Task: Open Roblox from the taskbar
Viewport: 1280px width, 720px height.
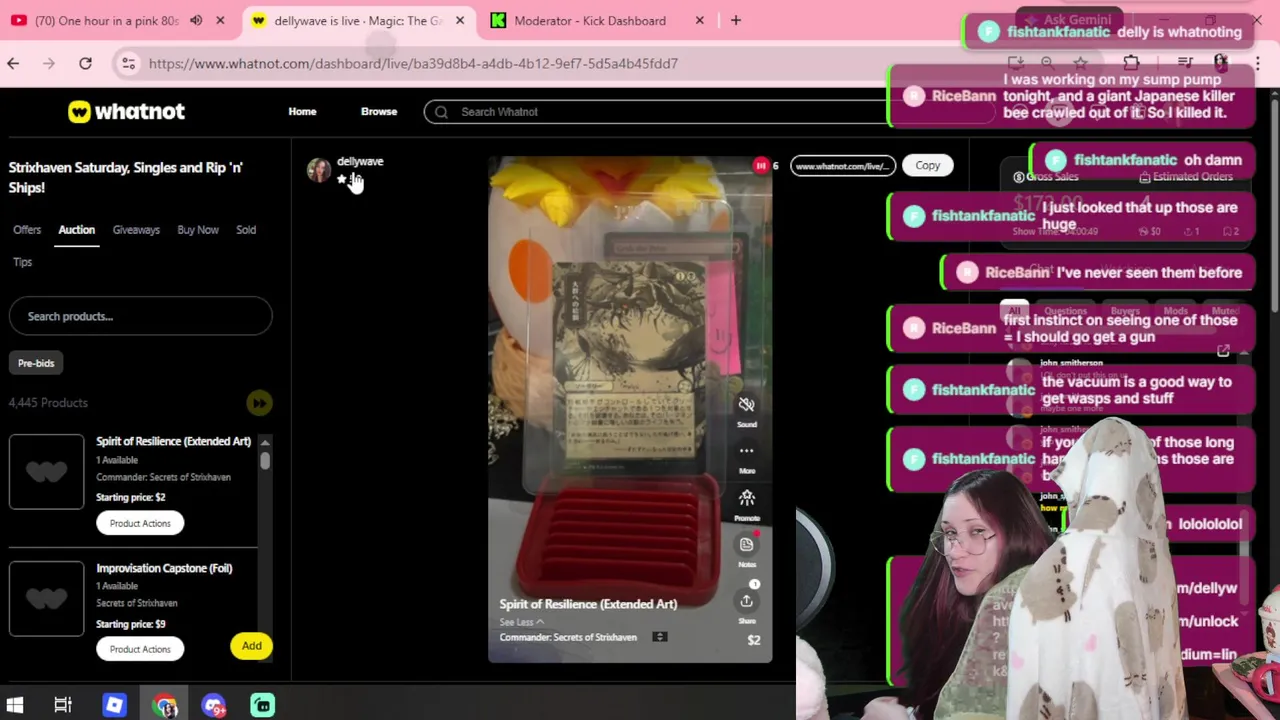Action: (x=114, y=705)
